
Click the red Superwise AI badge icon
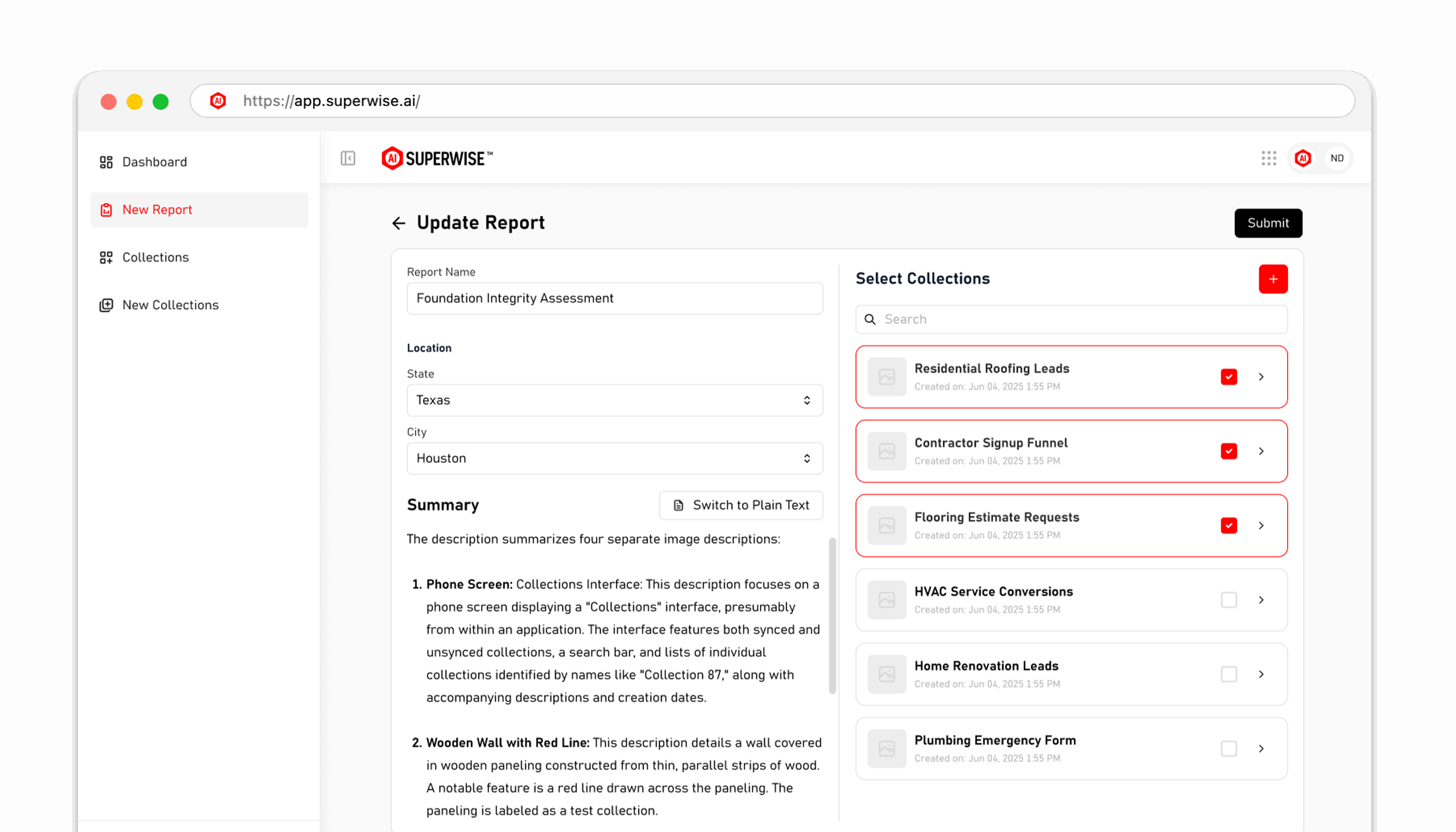(x=1302, y=158)
